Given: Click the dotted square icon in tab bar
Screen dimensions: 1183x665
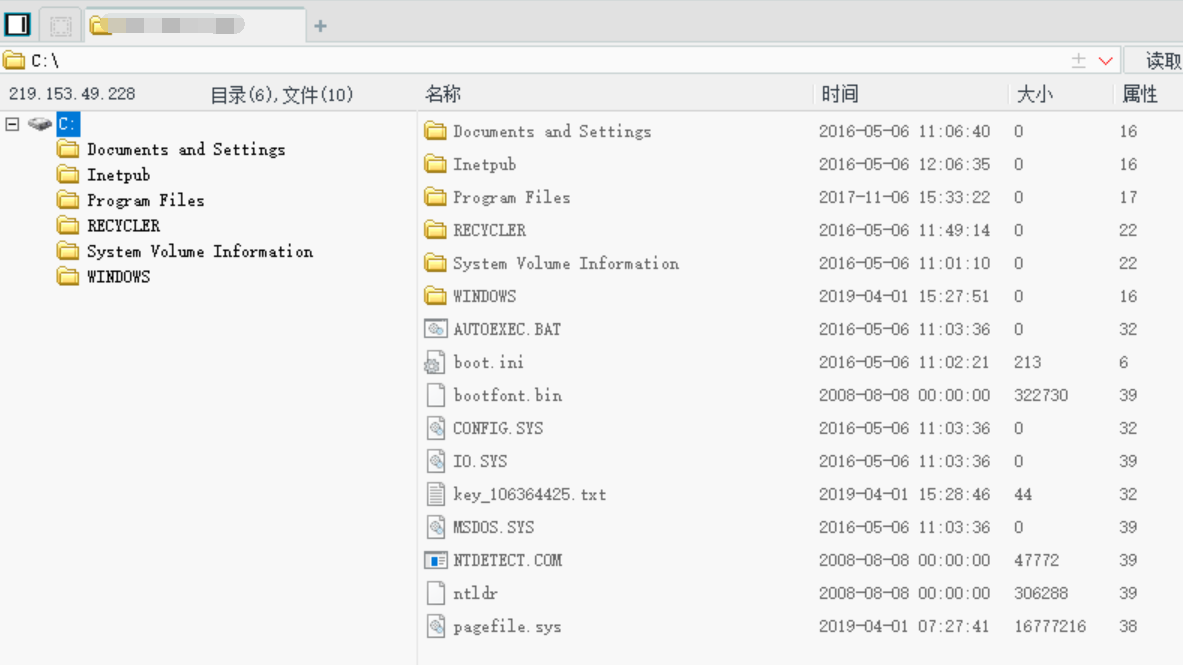Looking at the screenshot, I should pos(60,25).
